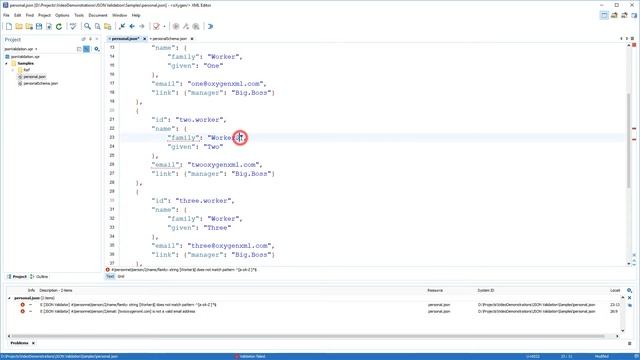Switch to the XSLT Debugger perspective icon
Image resolution: width=640 pixels, height=360 pixels.
pos(614,16)
